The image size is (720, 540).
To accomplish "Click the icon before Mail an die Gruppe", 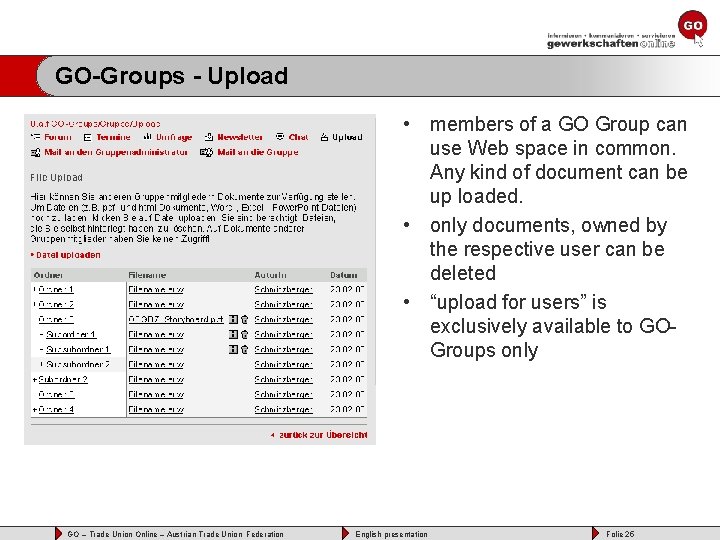I will point(207,152).
